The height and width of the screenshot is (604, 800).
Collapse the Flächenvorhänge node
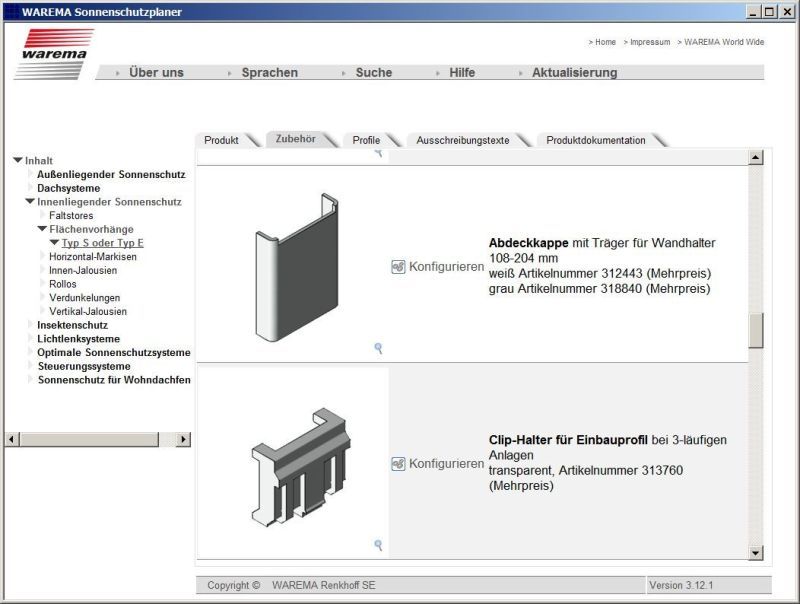(42, 229)
